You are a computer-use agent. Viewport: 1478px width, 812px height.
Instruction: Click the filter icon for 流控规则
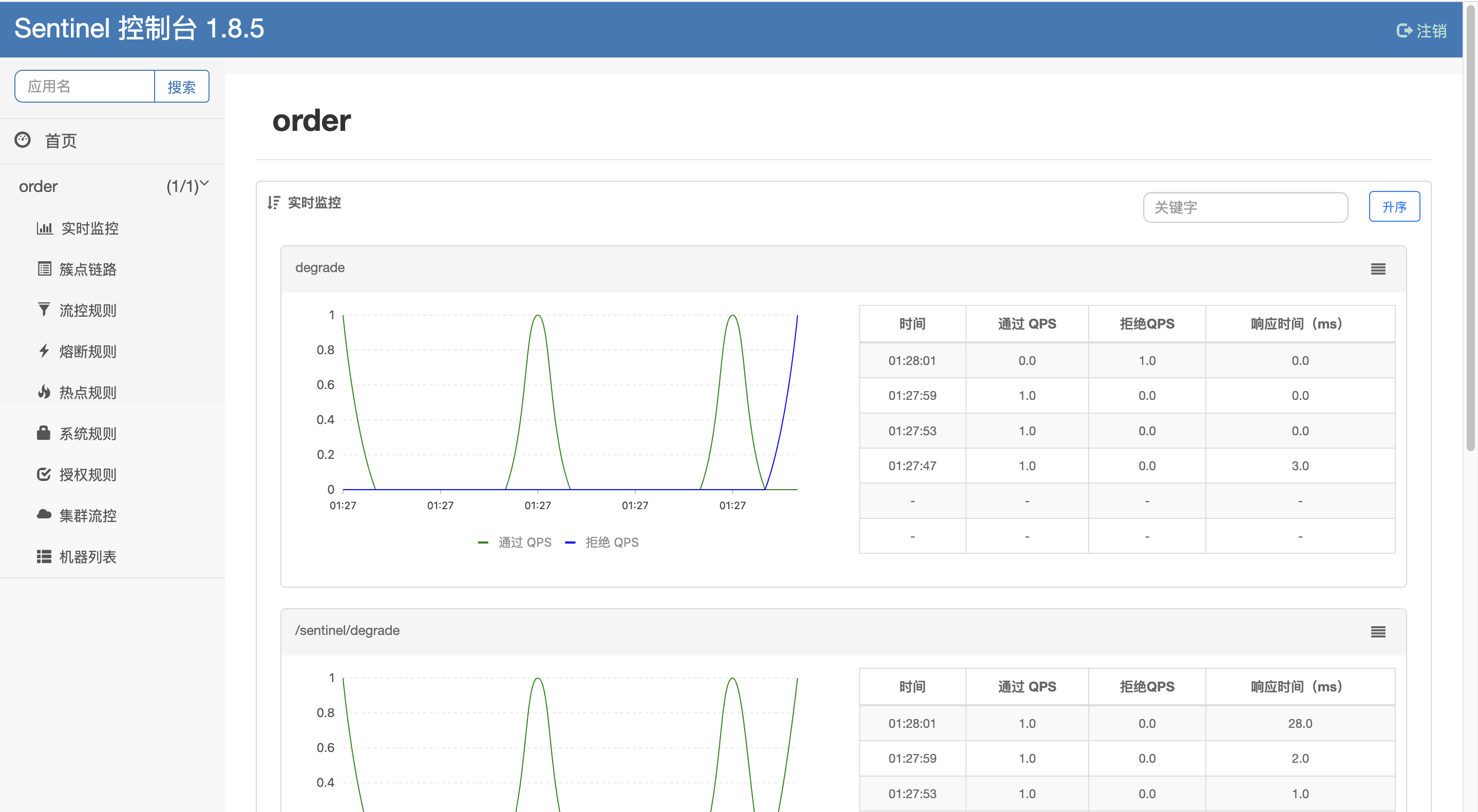(x=44, y=310)
